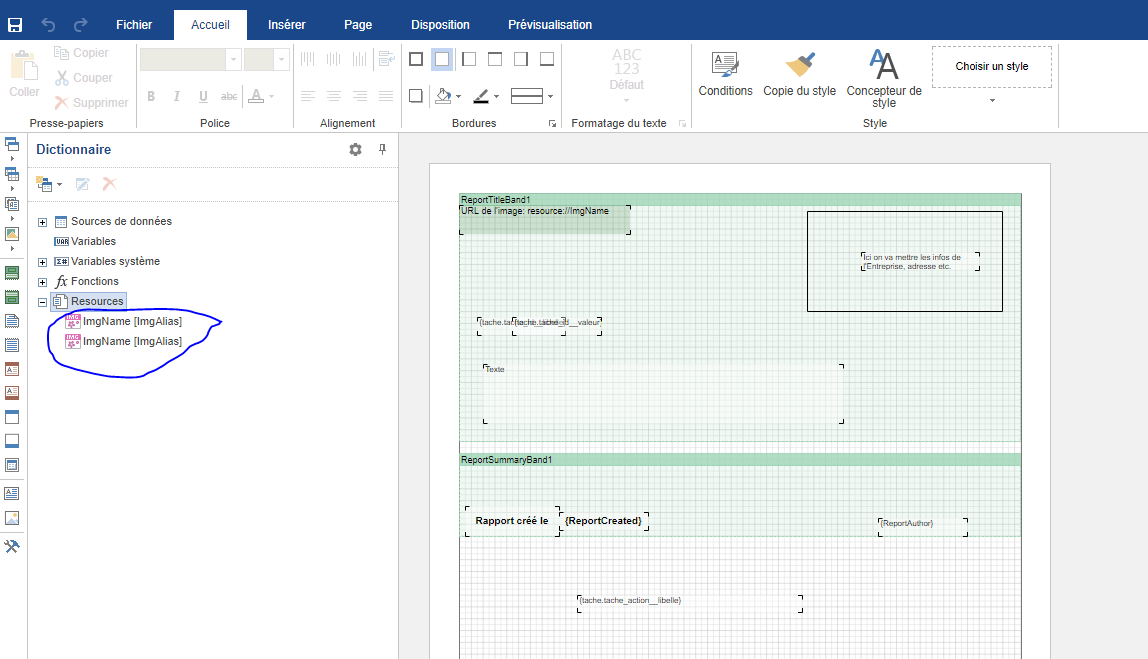Screen dimensions: 1148x659
Task: Toggle the bottom border
Action: [547, 59]
